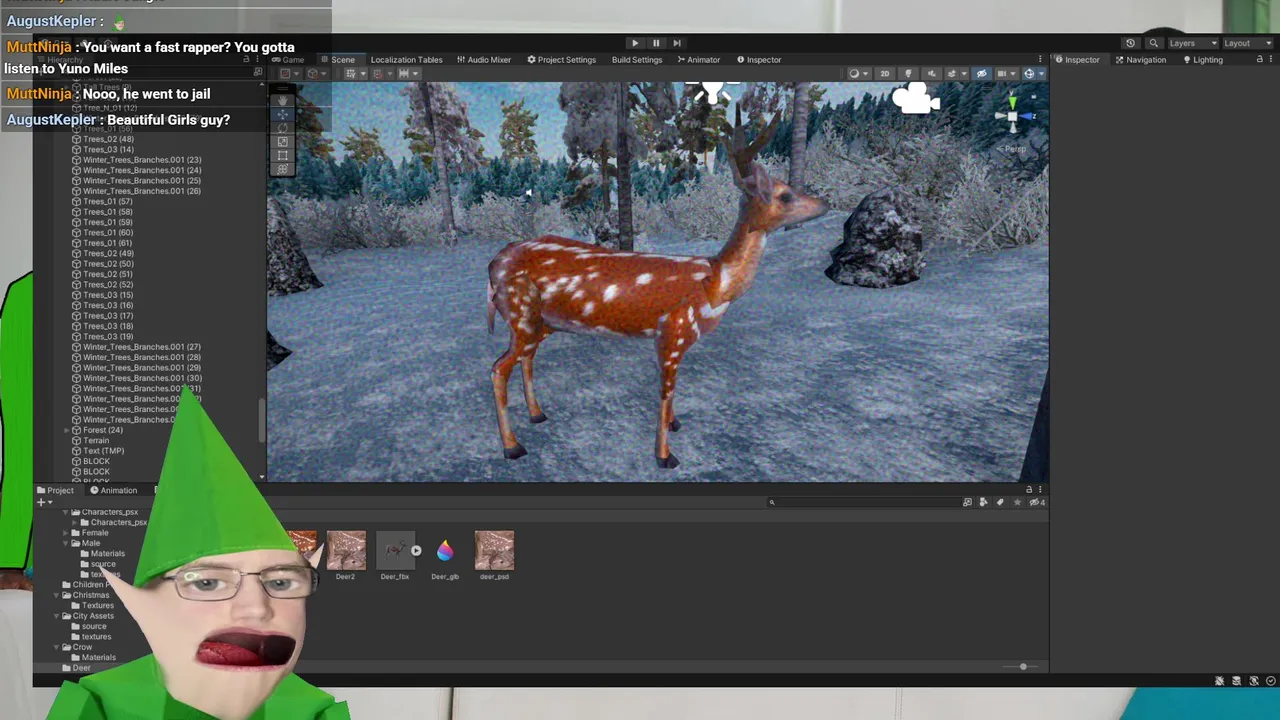1280x720 pixels.
Task: Select Terrain in the Hierarchy
Action: [x=96, y=440]
